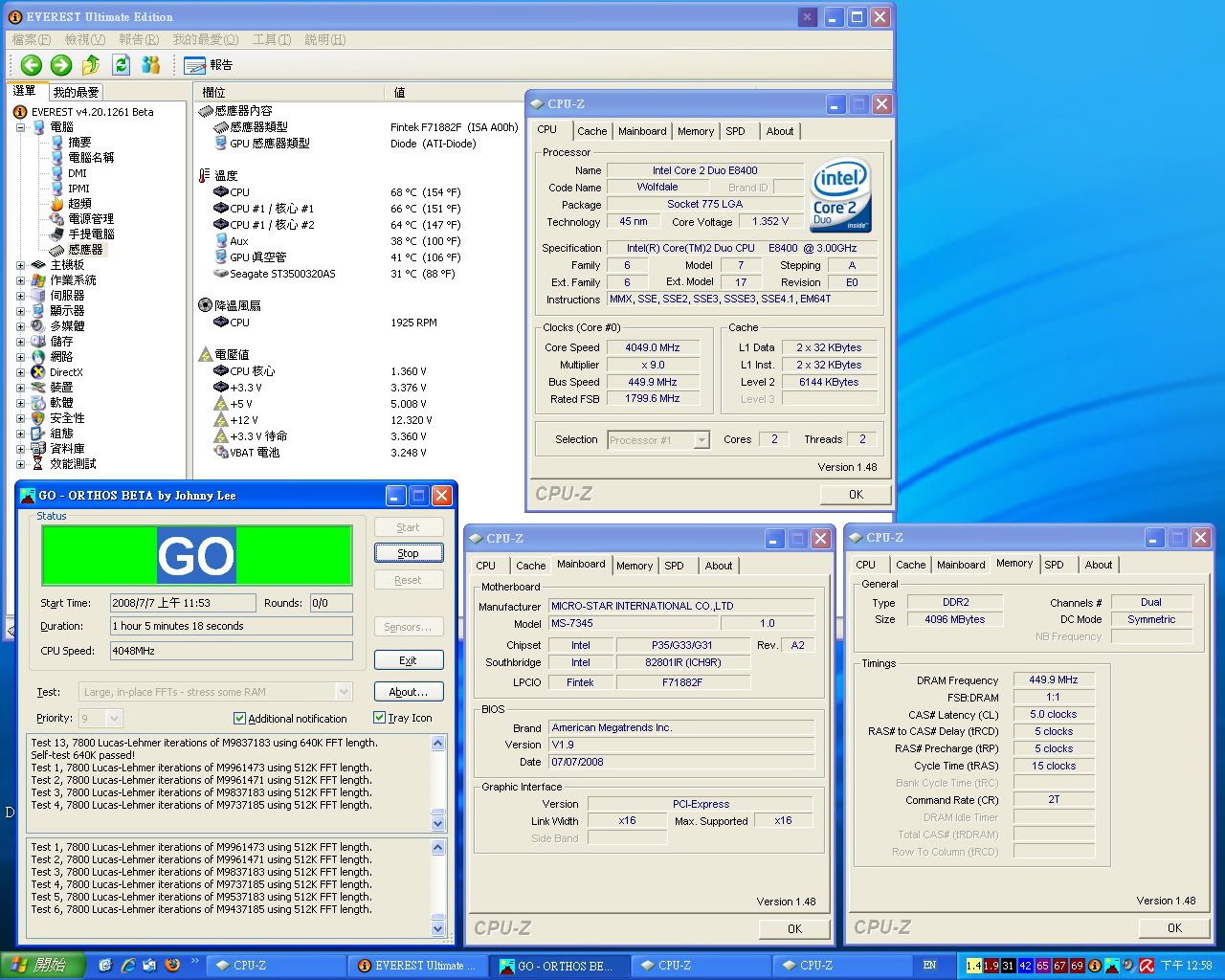Click the 多媒體 multimedia speaker icon

coord(38,326)
